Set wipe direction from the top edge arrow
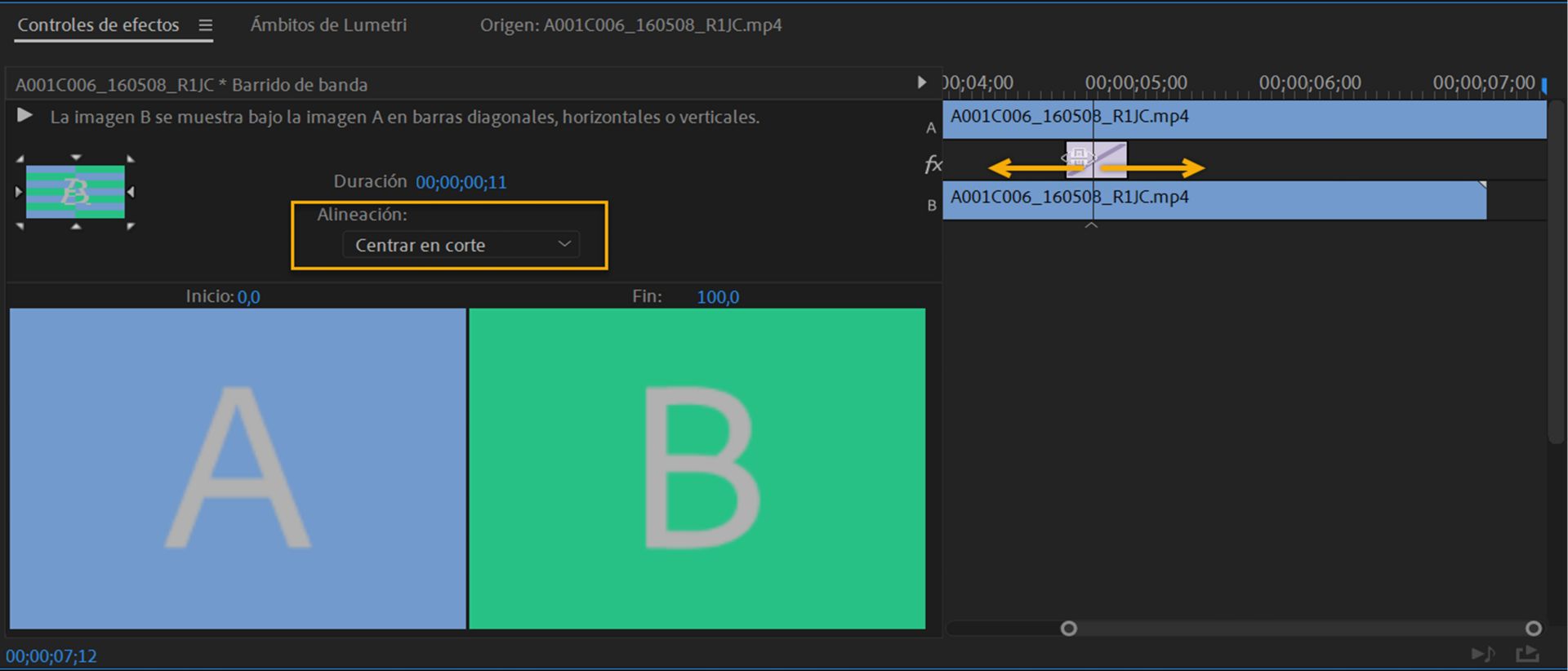The width and height of the screenshot is (1568, 671). tap(76, 157)
